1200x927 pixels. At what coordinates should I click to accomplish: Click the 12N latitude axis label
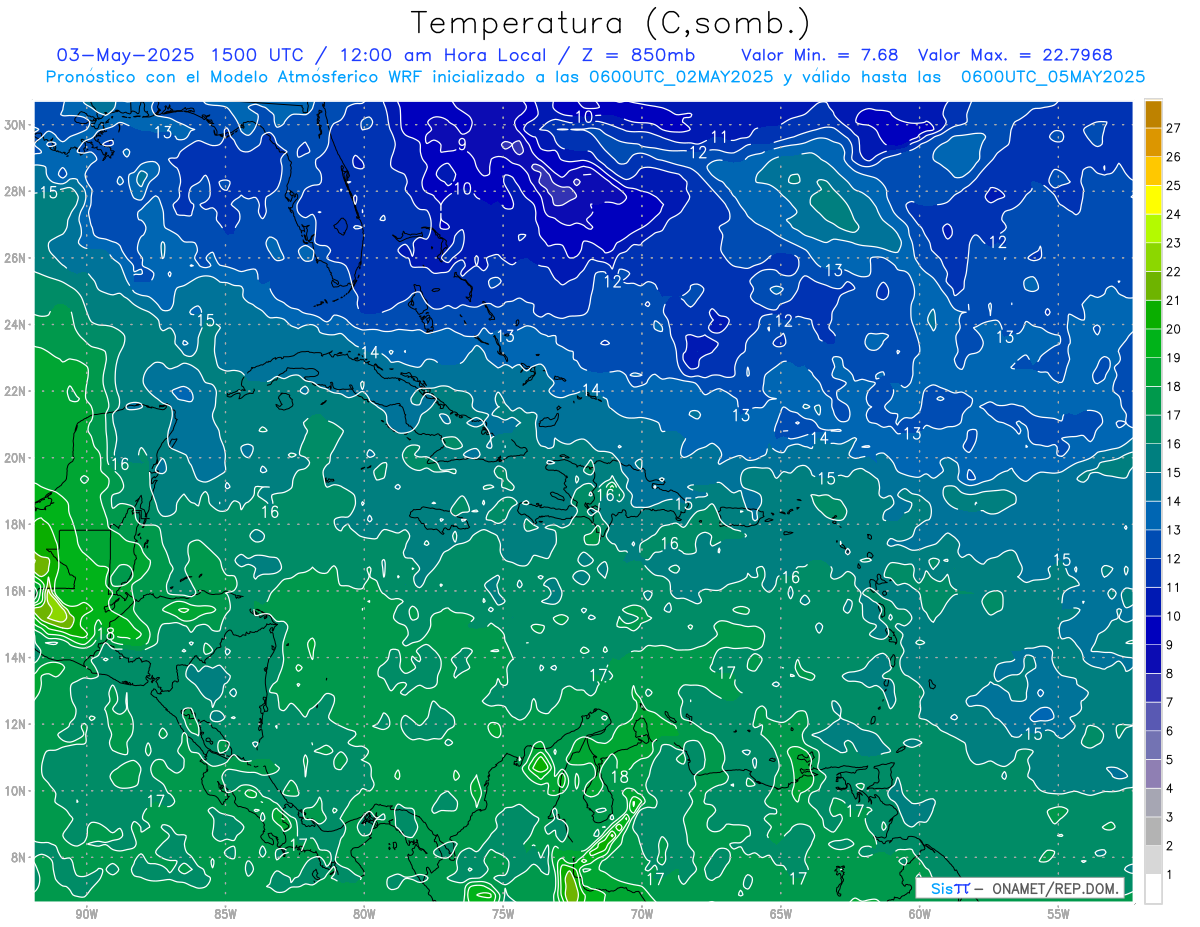15,723
